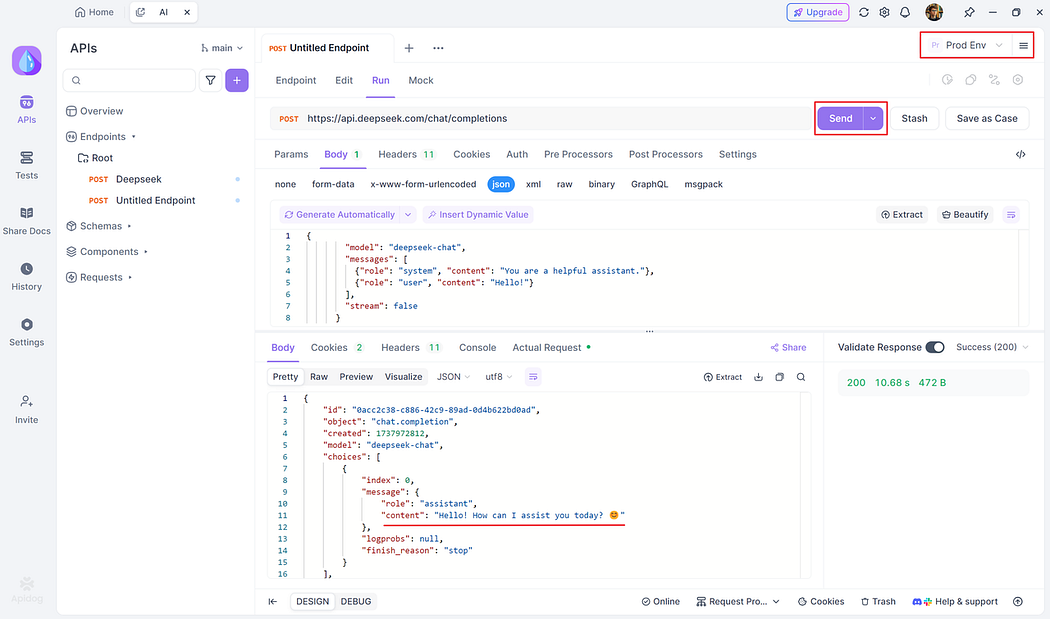Click the Upgrade button
Screen dimensions: 1050x619
tap(818, 12)
